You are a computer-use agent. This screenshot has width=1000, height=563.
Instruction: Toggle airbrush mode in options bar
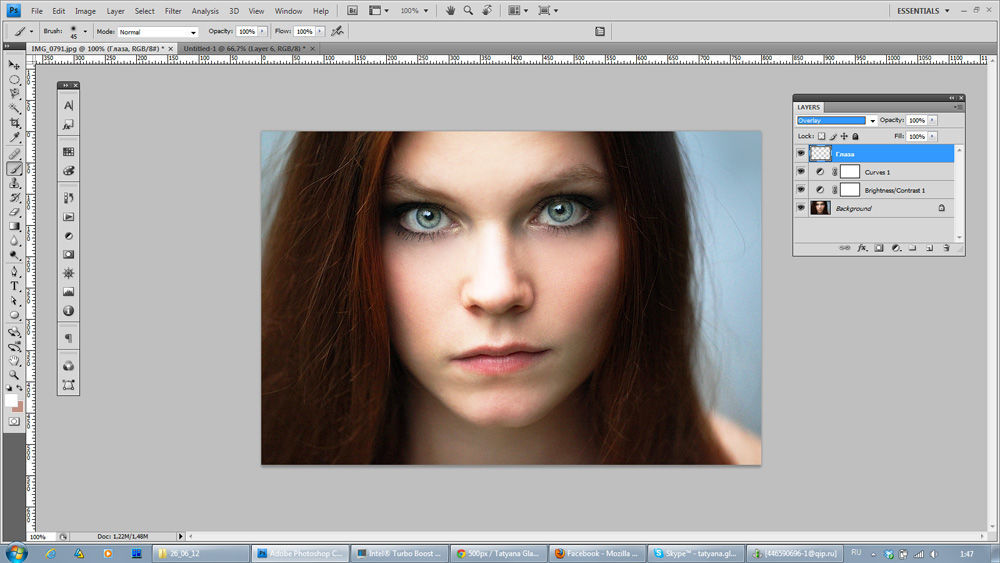(337, 31)
